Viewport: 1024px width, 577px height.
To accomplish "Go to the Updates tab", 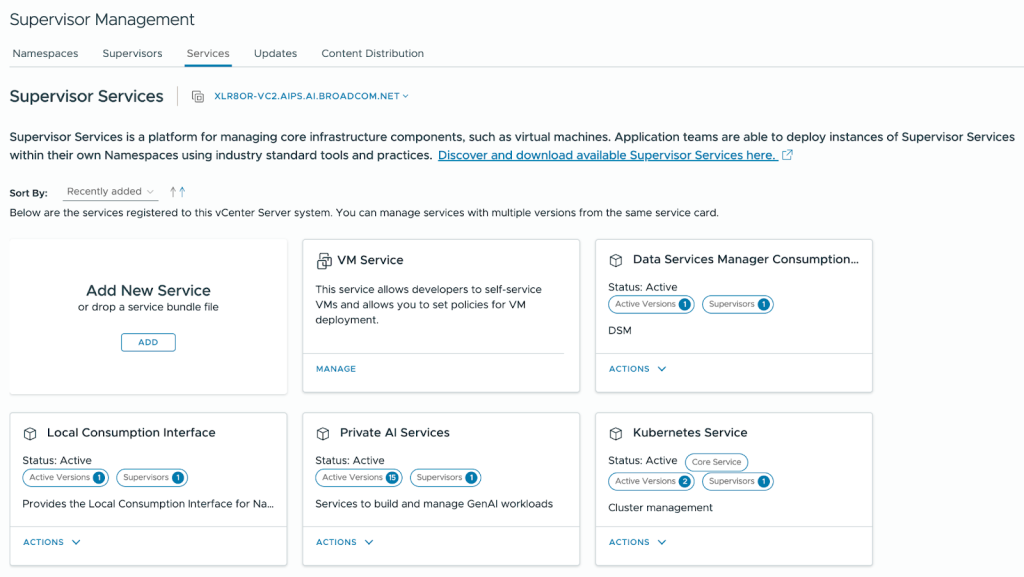I will coord(275,54).
